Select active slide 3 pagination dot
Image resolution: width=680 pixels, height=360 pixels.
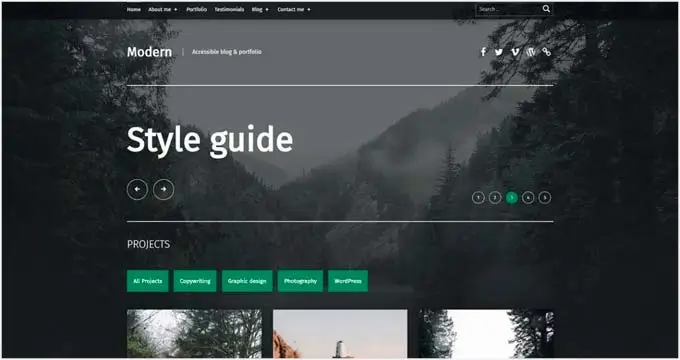(x=512, y=198)
